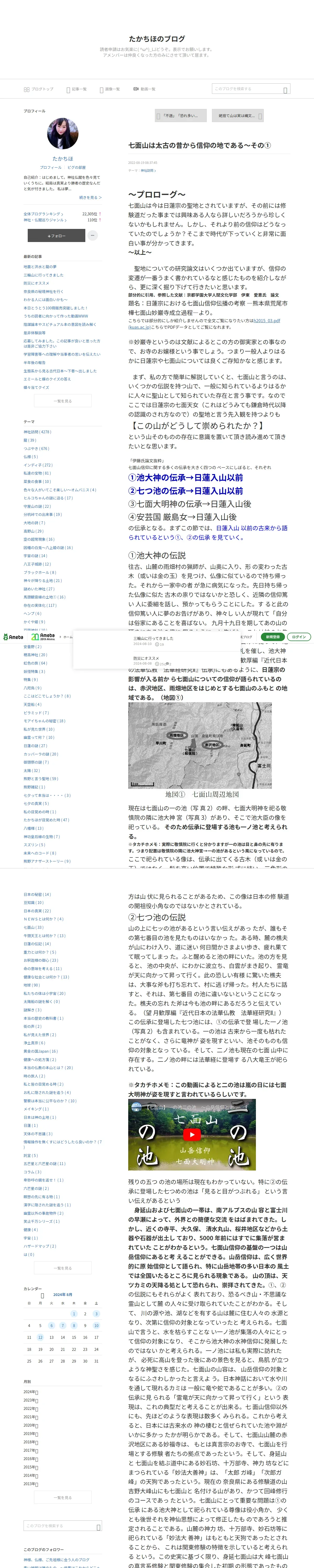Viewport: 314px width, 1568px height.
Task: Open the 動画一覧 tab
Action: [x=144, y=89]
